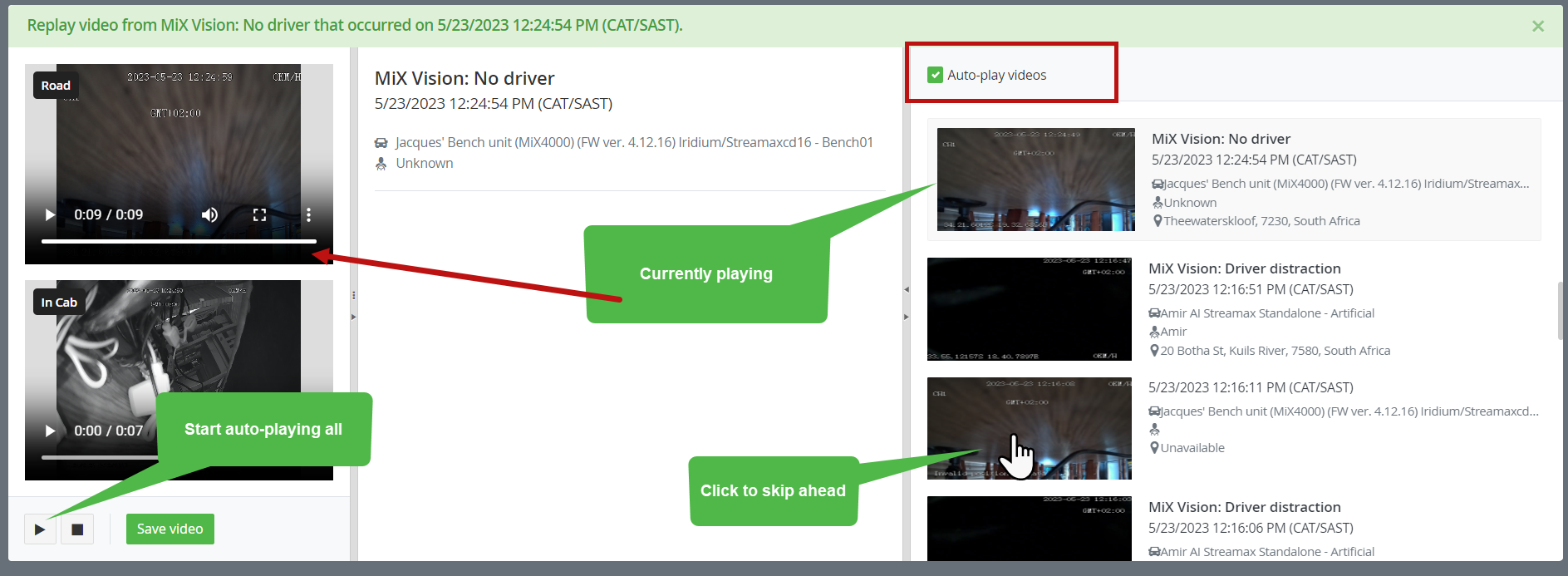The width and height of the screenshot is (1568, 576).
Task: Toggle the Auto-play videos checkbox
Action: coord(935,75)
